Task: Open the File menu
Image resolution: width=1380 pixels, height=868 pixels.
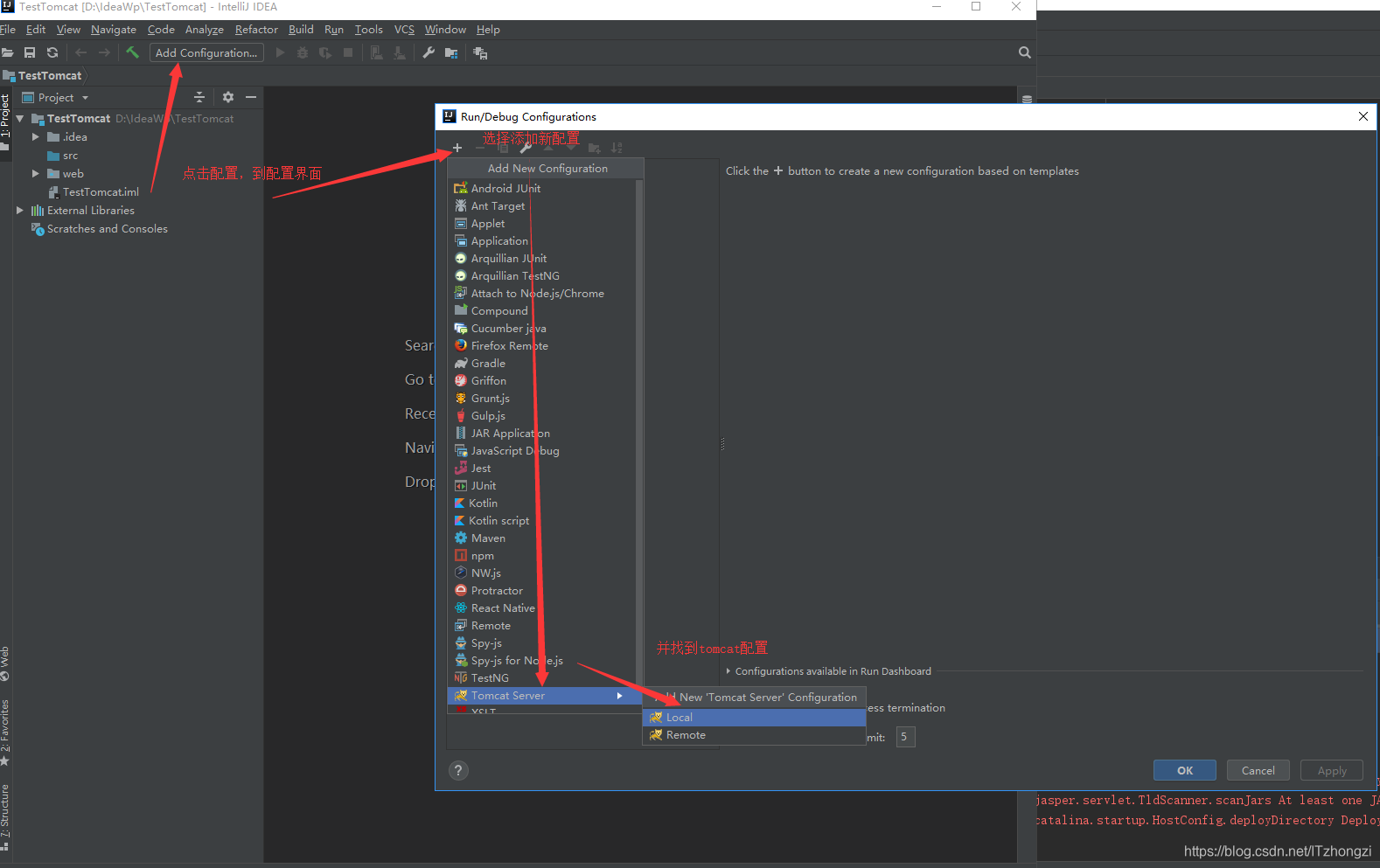Action: (8, 29)
